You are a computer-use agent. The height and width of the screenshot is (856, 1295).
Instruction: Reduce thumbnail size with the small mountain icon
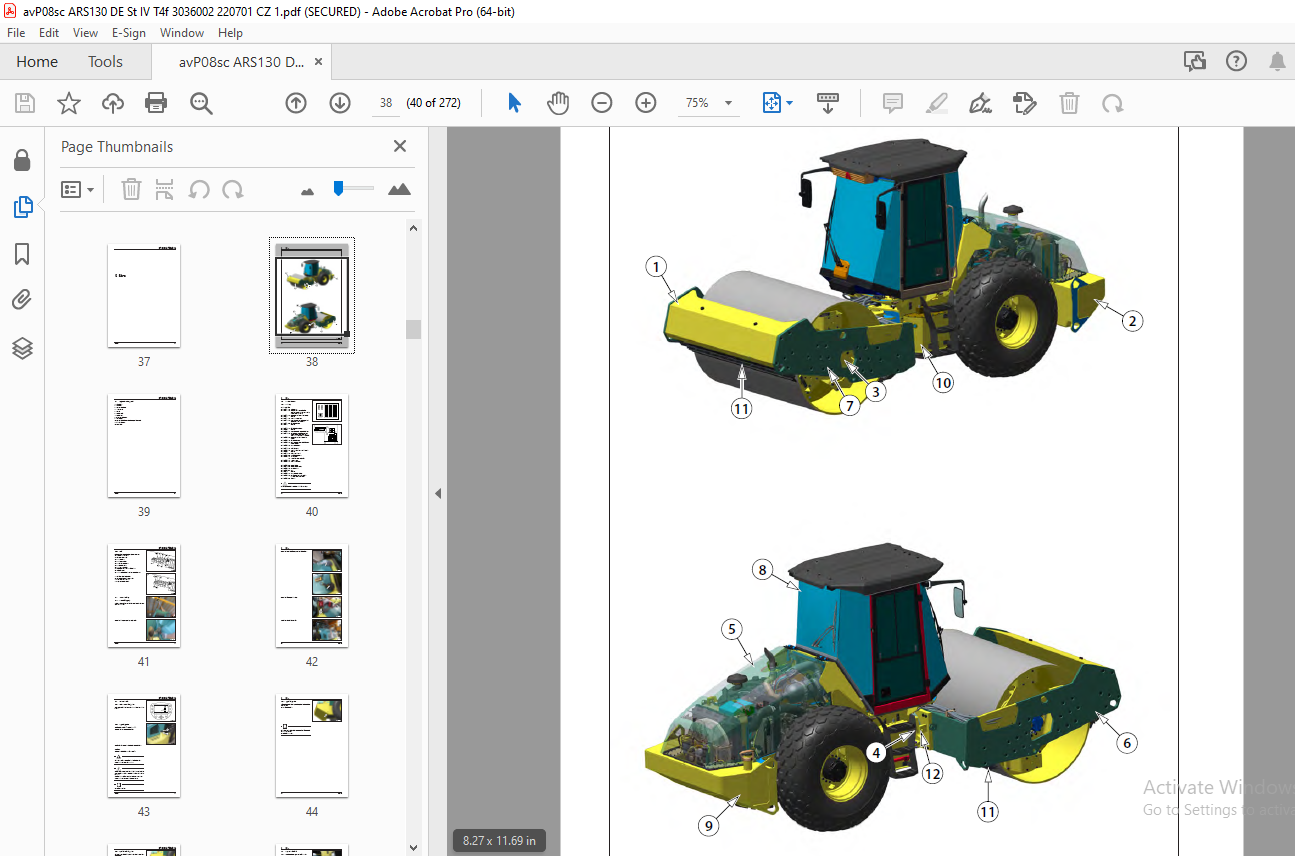click(308, 190)
